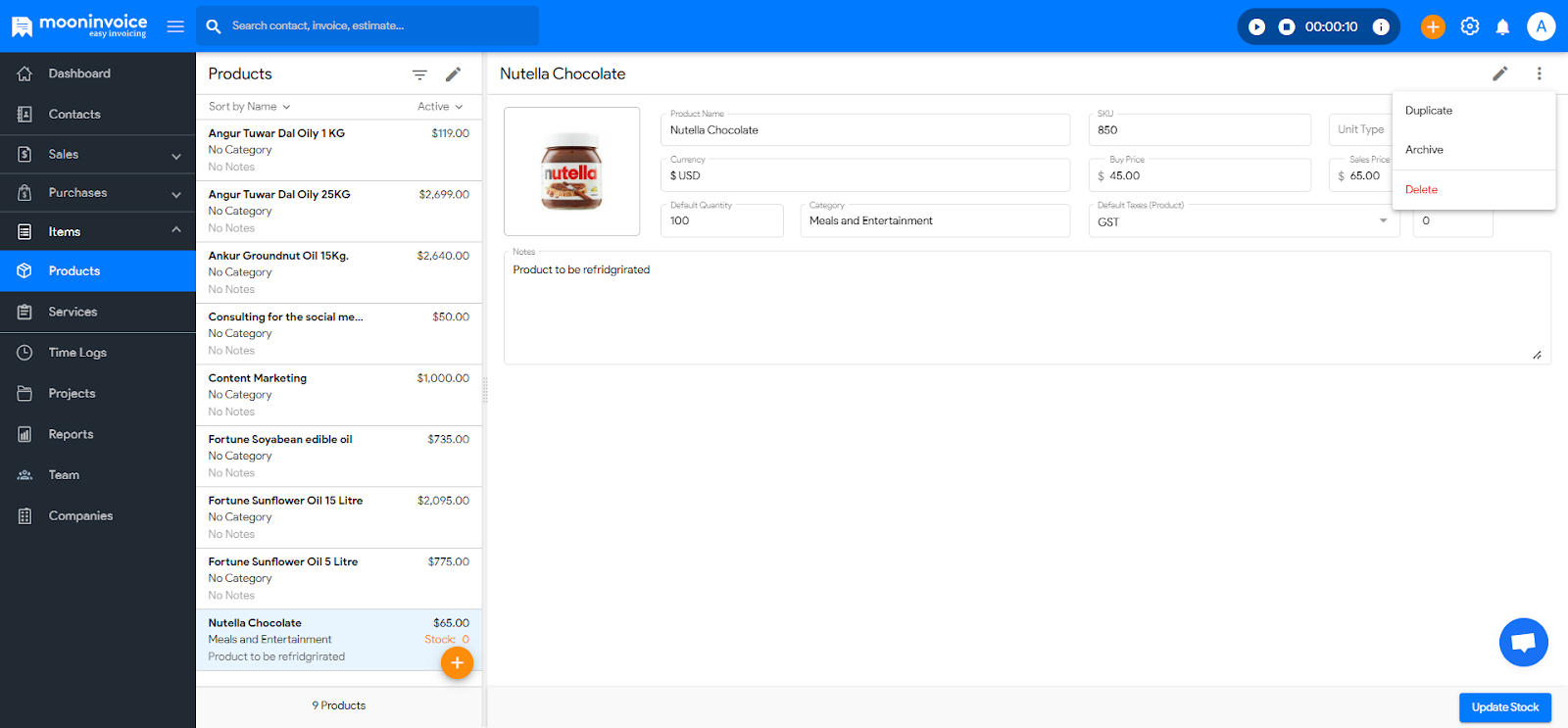1568x728 pixels.
Task: Click Currency field showing USD
Action: pos(865,175)
